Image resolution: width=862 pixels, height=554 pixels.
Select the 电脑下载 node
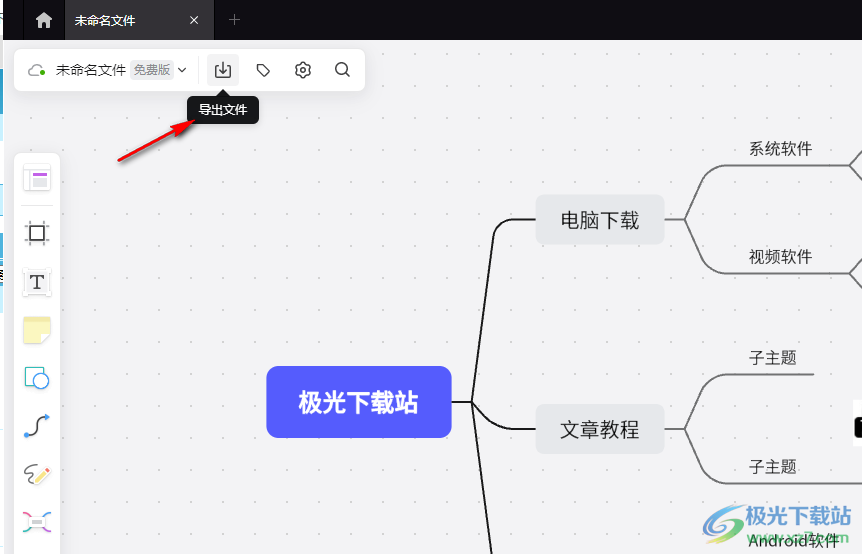coord(600,219)
